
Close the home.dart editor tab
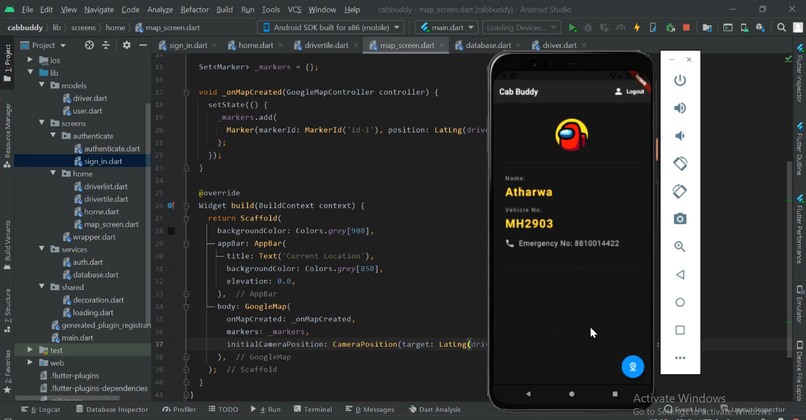point(281,45)
